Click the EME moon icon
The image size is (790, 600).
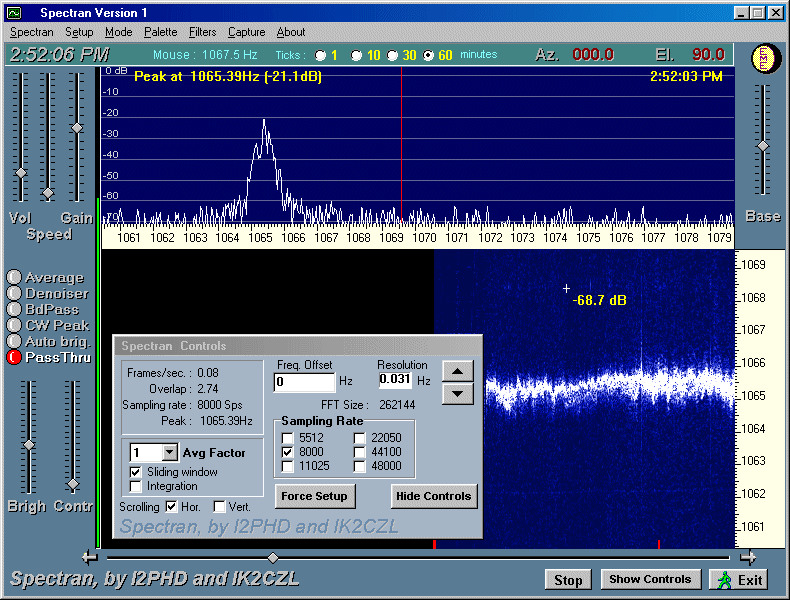(766, 58)
